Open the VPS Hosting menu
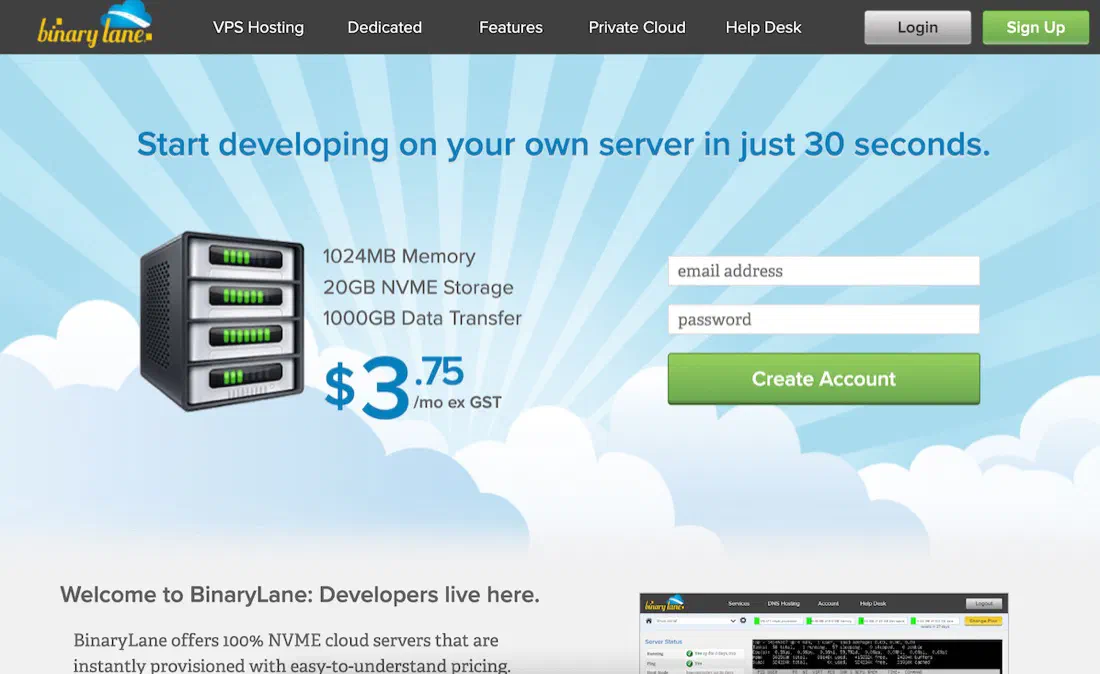 pos(258,27)
